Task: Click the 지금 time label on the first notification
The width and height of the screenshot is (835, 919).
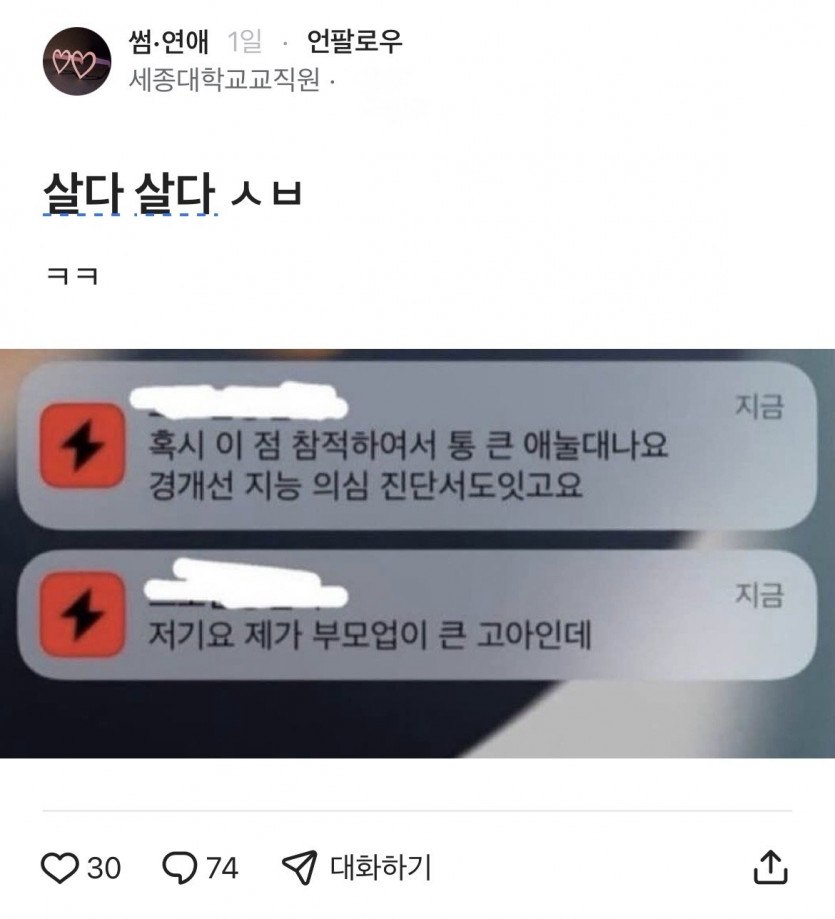Action: 759,407
